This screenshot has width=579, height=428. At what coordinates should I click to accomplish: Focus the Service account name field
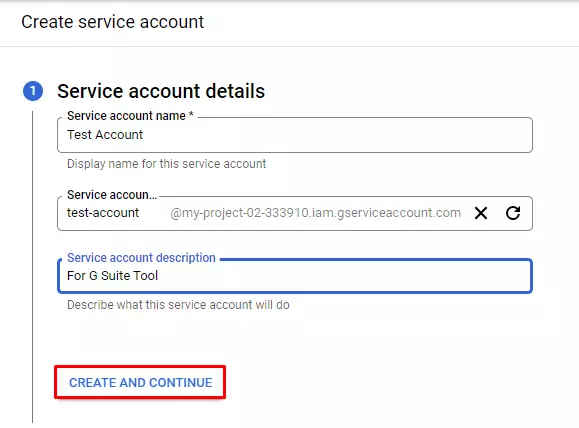pos(295,135)
